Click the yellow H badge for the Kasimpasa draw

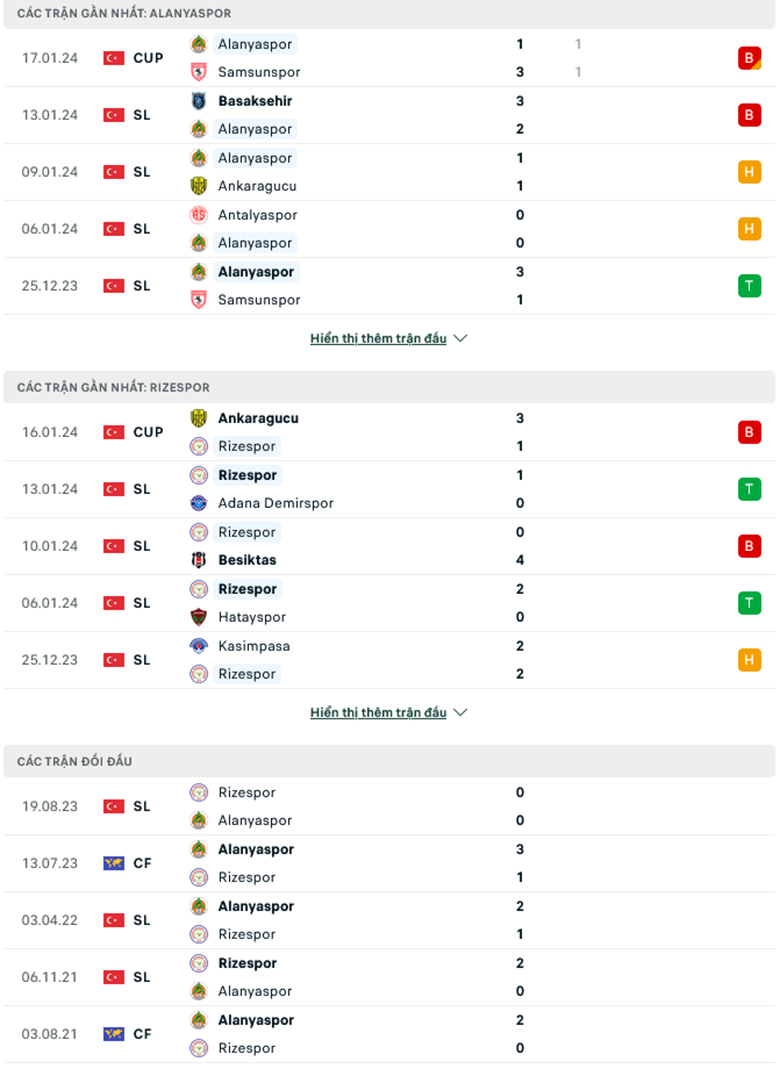pyautogui.click(x=750, y=660)
